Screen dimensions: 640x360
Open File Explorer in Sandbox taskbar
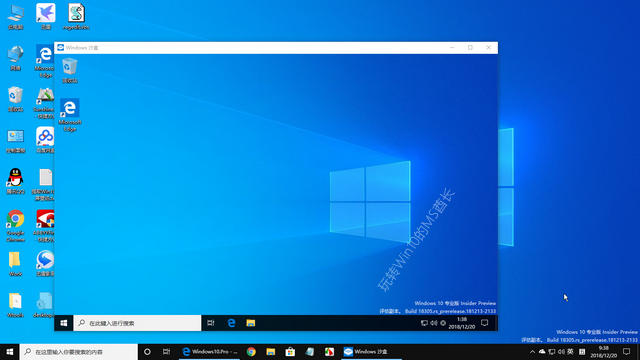251,323
